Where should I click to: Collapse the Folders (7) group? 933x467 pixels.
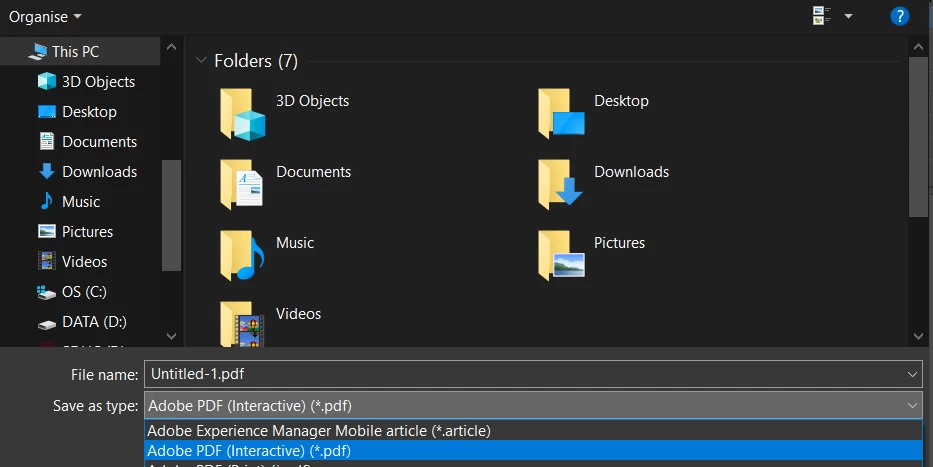click(201, 60)
